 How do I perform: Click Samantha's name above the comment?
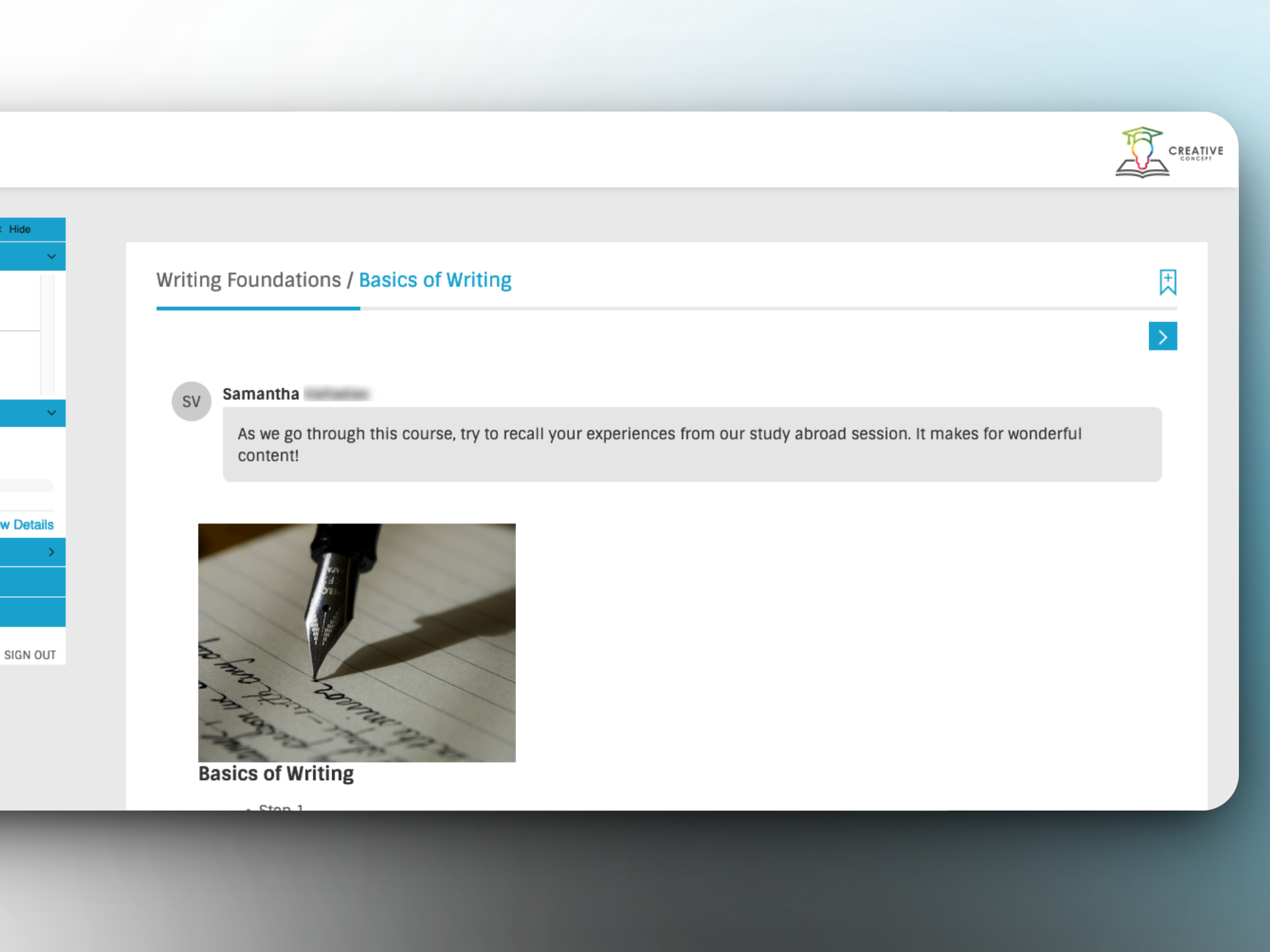point(261,394)
